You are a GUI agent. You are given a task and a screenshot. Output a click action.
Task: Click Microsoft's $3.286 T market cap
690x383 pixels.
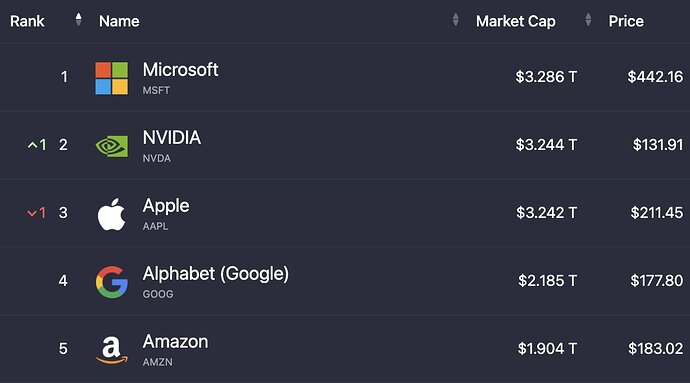(546, 77)
